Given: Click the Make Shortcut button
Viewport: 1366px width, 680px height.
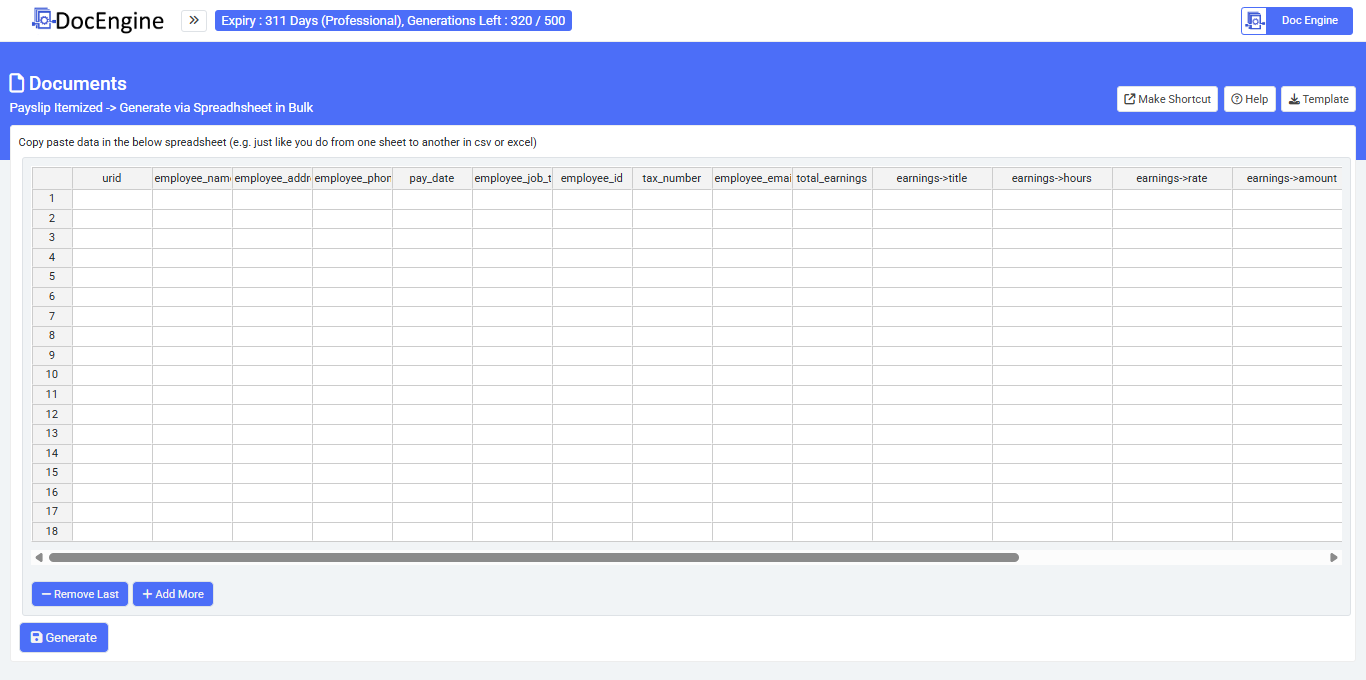Looking at the screenshot, I should point(1167,99).
